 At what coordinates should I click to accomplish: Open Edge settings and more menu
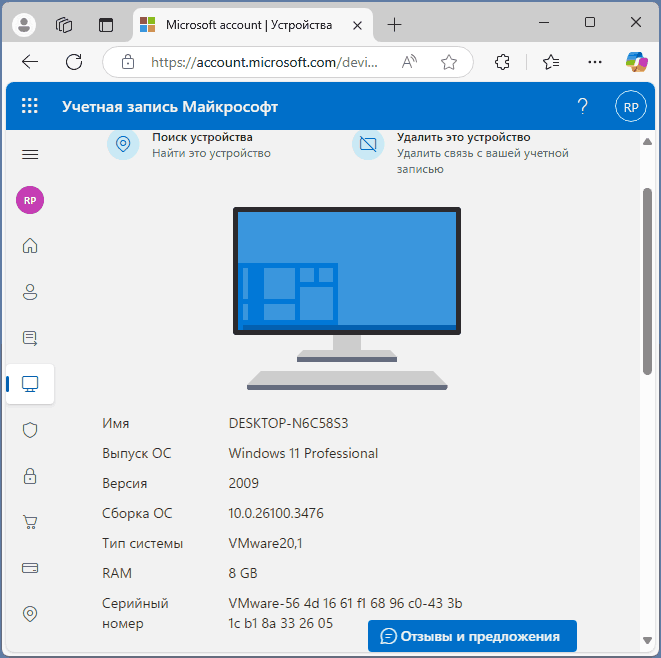click(x=595, y=62)
